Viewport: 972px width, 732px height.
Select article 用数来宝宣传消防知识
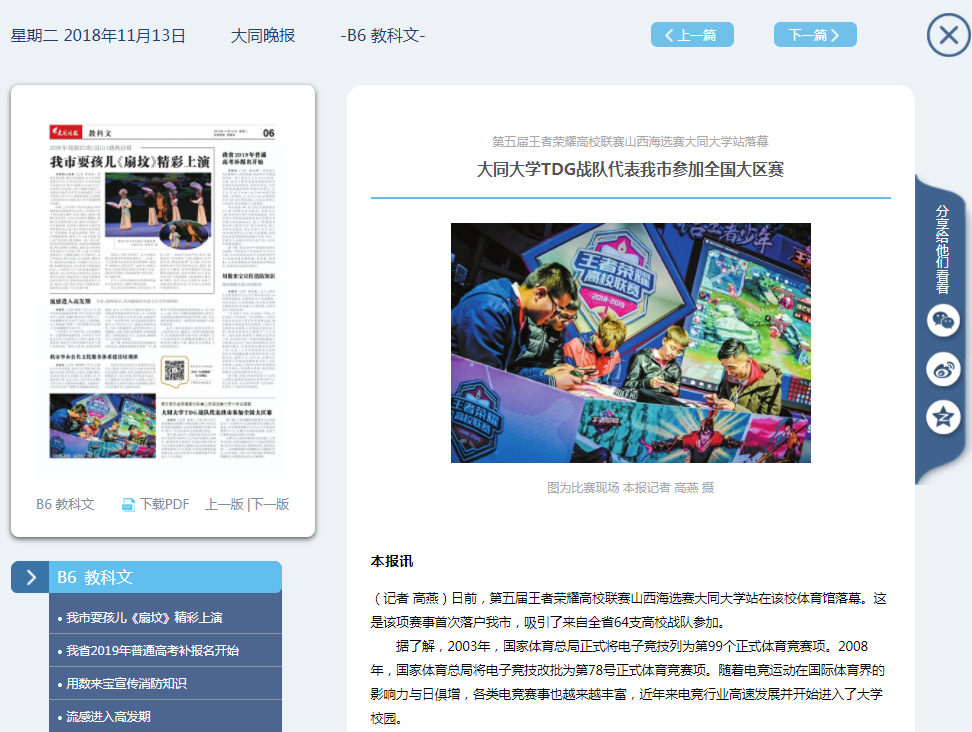coord(126,684)
